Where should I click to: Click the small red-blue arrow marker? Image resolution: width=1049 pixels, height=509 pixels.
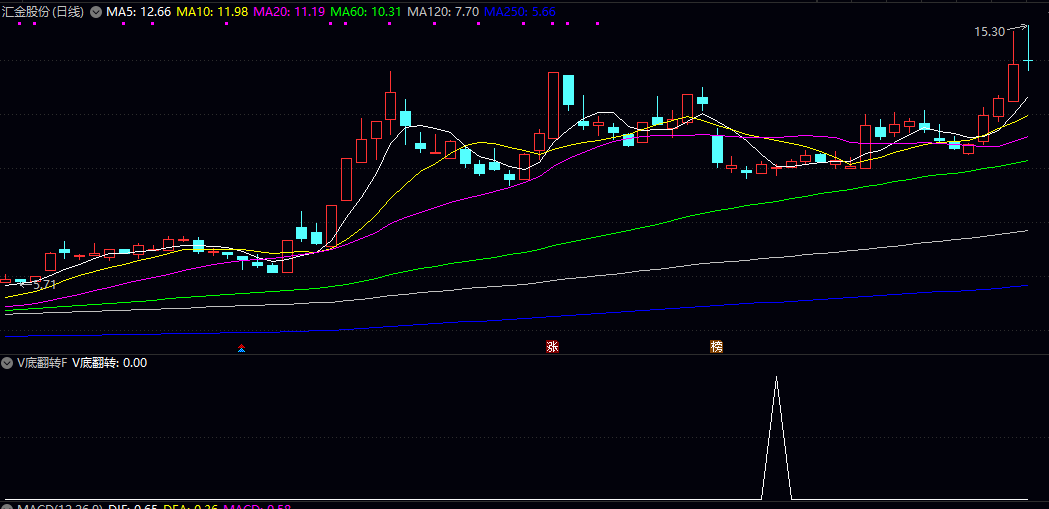(240, 348)
